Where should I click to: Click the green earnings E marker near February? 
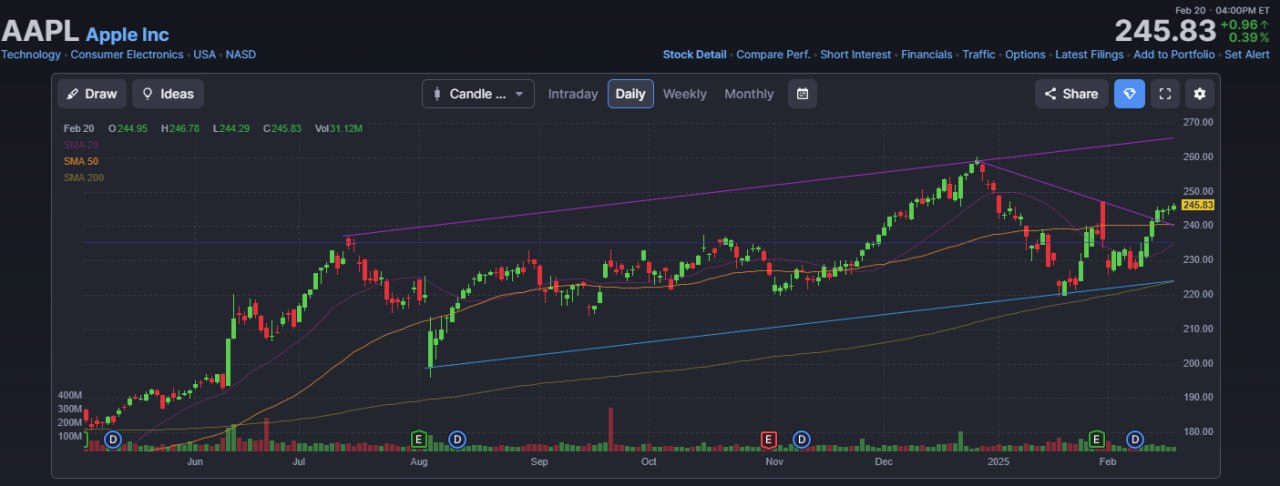pyautogui.click(x=1096, y=439)
